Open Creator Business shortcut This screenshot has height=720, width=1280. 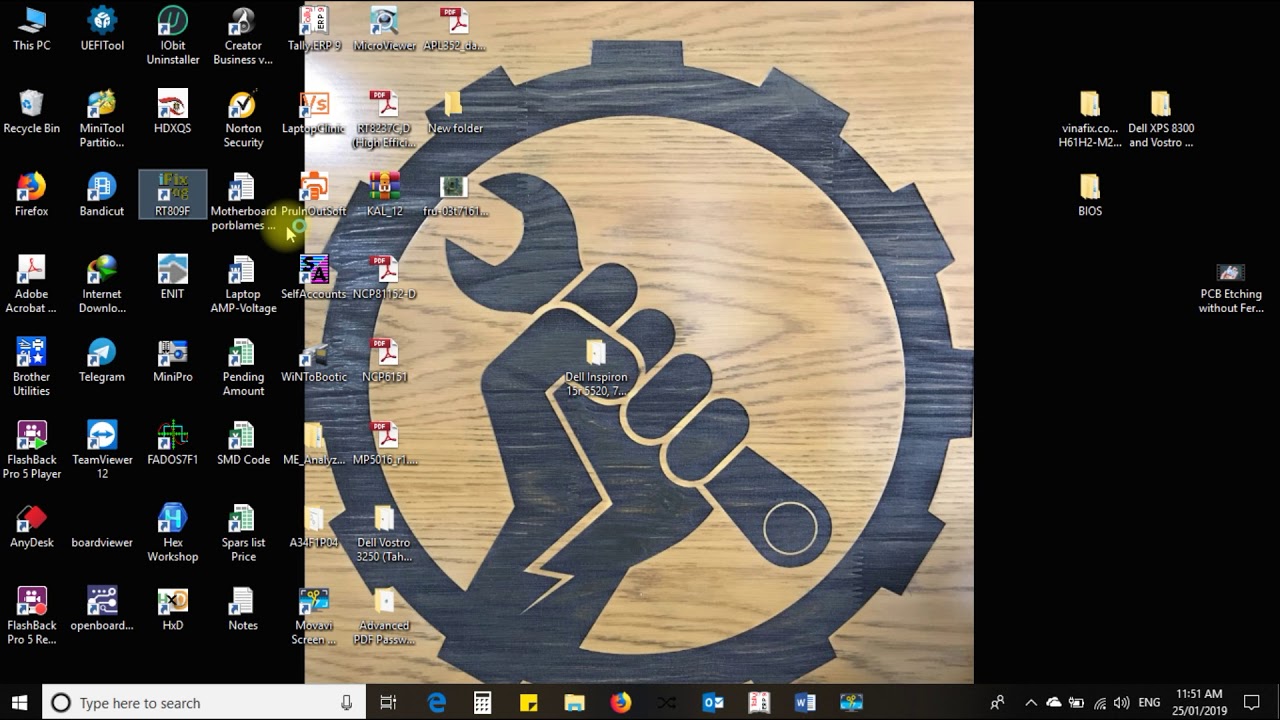click(243, 36)
